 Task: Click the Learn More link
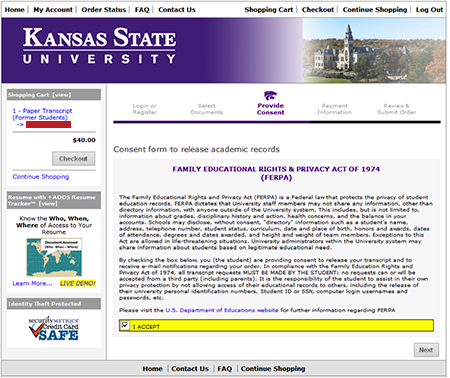32,283
